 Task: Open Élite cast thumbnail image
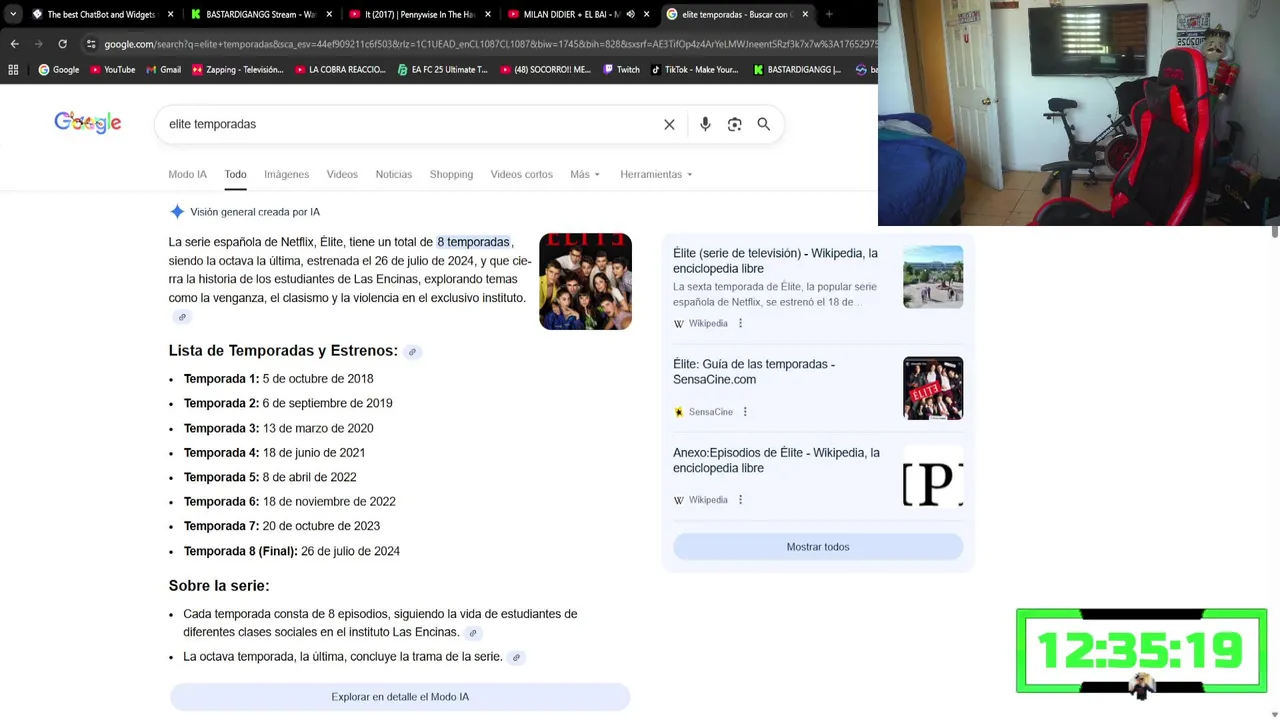pyautogui.click(x=585, y=282)
